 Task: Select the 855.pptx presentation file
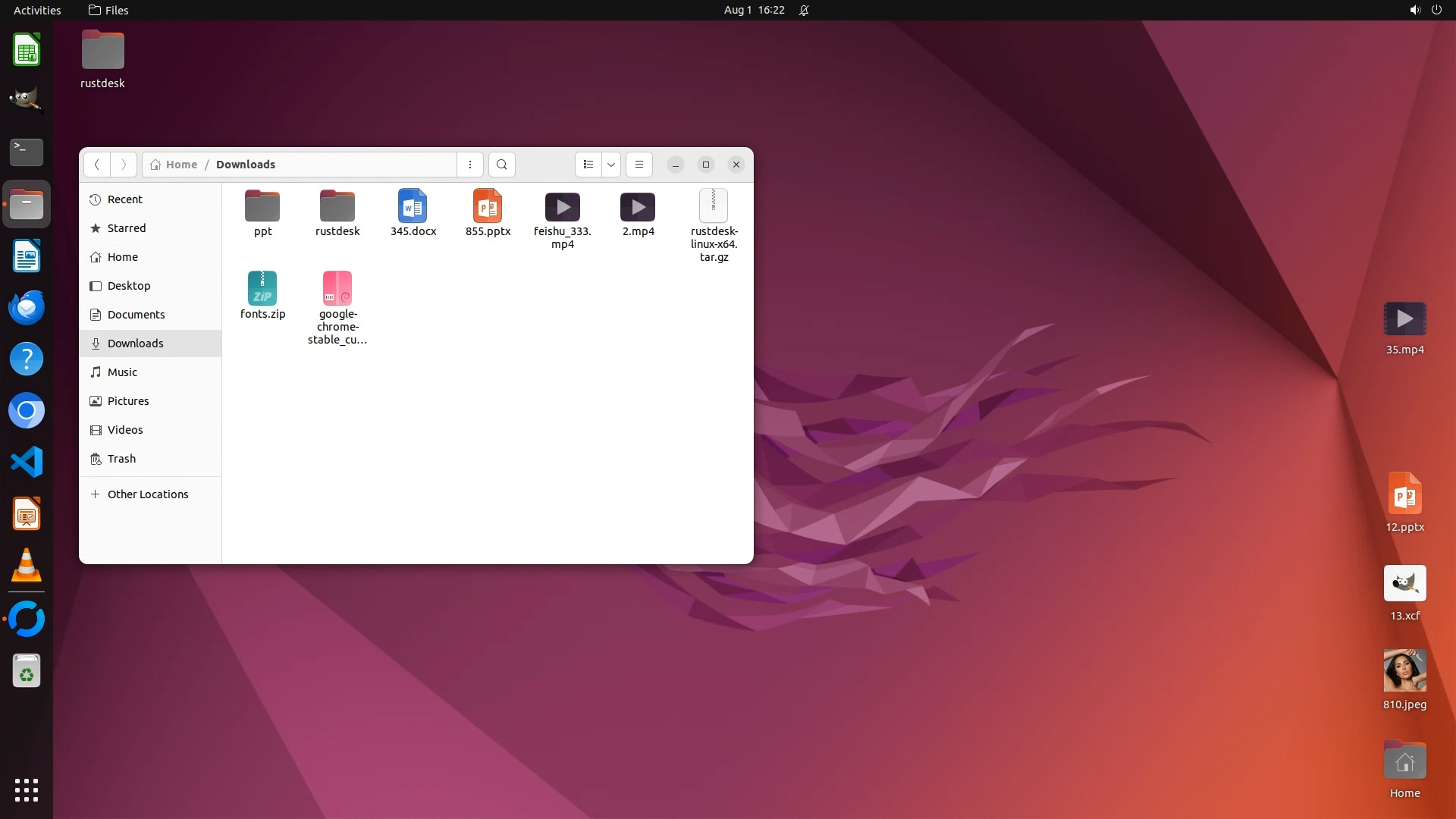click(x=488, y=207)
